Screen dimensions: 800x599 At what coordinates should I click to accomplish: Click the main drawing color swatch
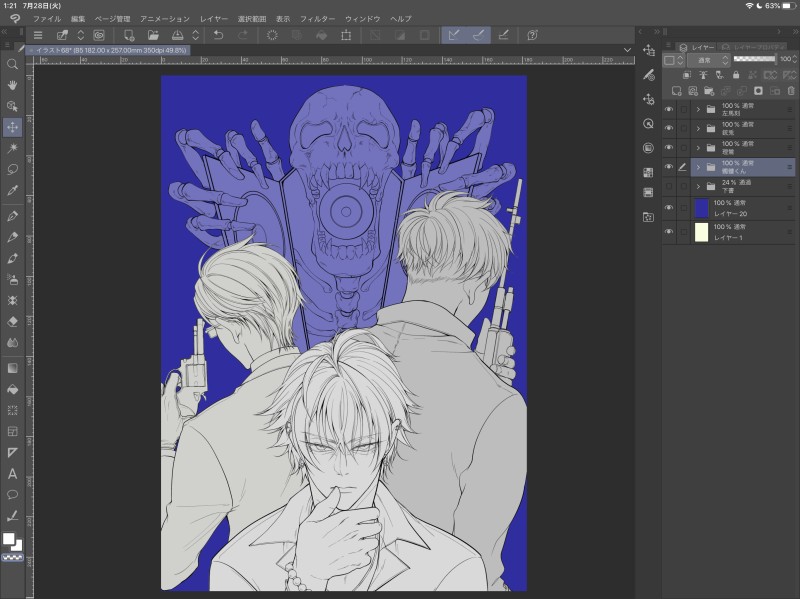tap(9, 539)
